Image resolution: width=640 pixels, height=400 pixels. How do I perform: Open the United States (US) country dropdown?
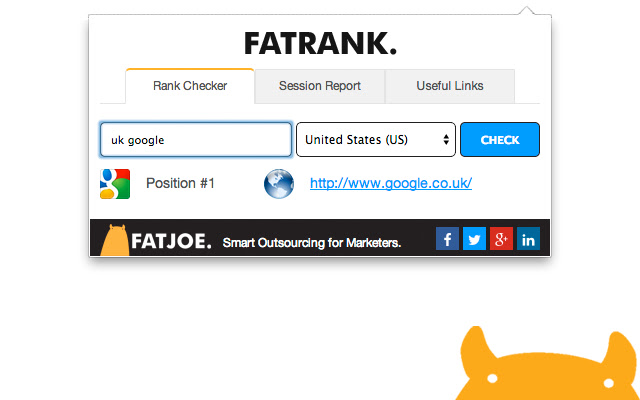[x=376, y=140]
